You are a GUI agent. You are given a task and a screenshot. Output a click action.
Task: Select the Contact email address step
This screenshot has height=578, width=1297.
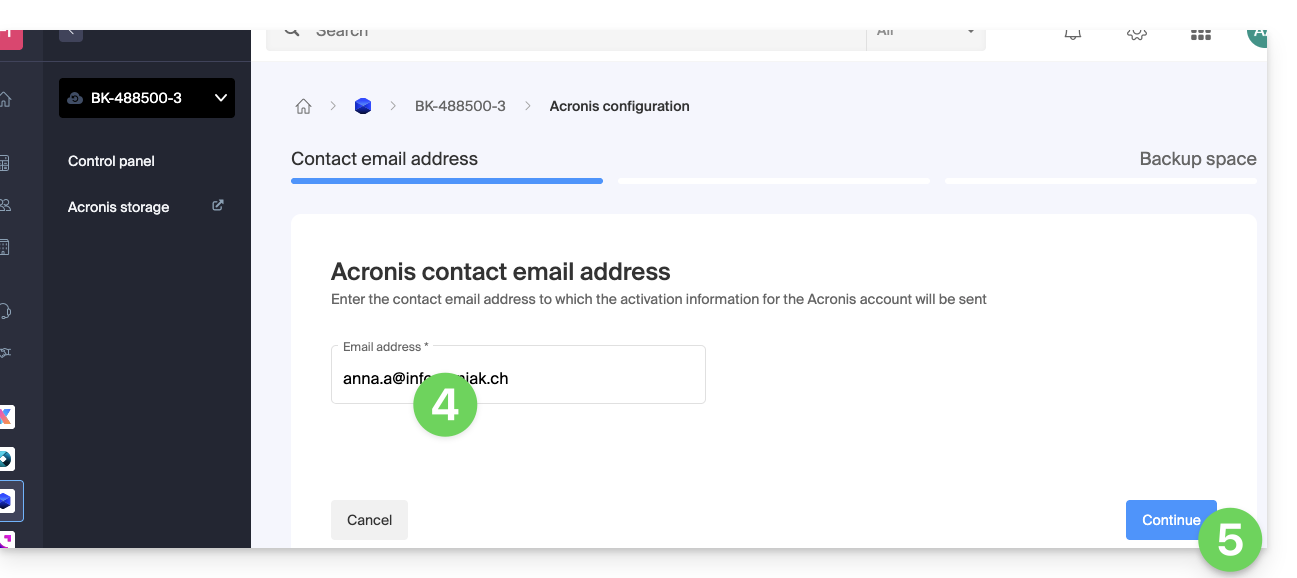(x=384, y=159)
